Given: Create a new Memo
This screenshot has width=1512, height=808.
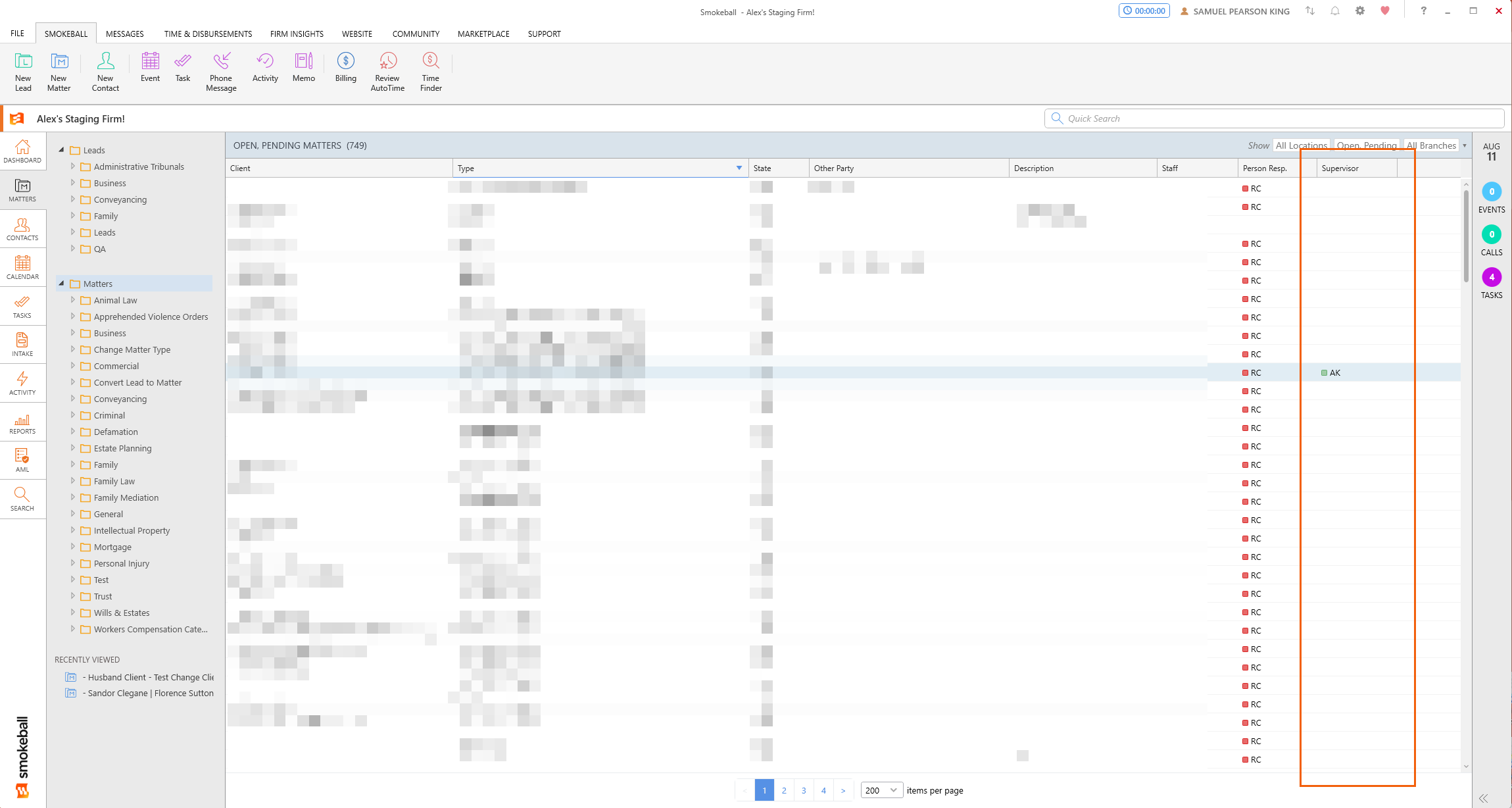Looking at the screenshot, I should pos(304,67).
